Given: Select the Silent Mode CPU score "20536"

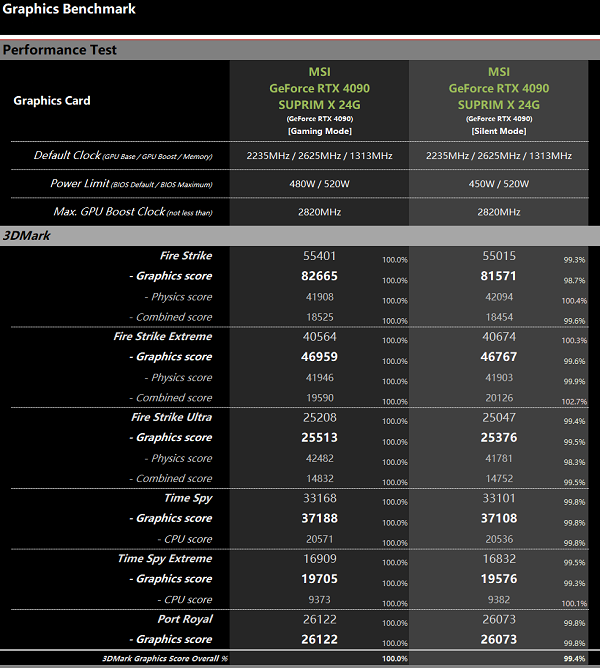Looking at the screenshot, I should point(499,539).
